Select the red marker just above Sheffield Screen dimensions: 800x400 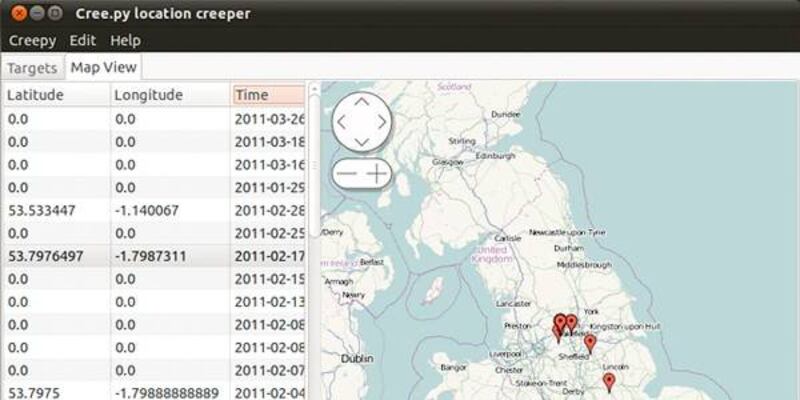[590, 344]
